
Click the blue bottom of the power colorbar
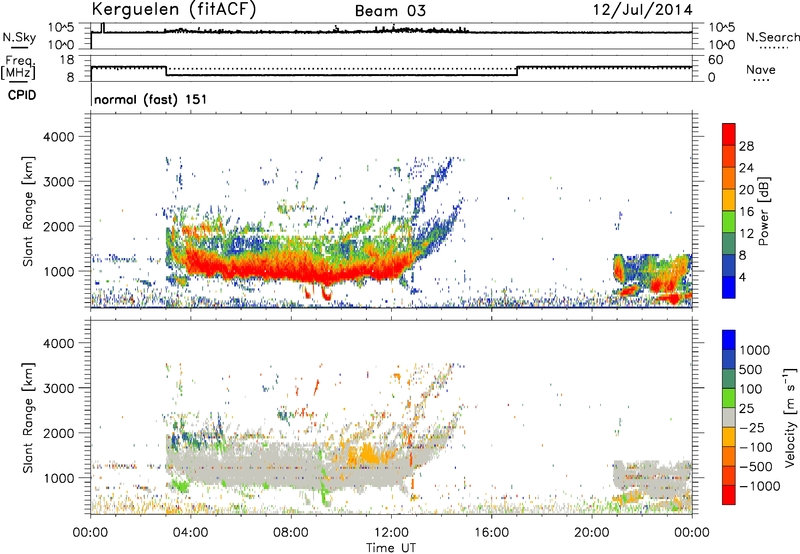click(x=729, y=288)
